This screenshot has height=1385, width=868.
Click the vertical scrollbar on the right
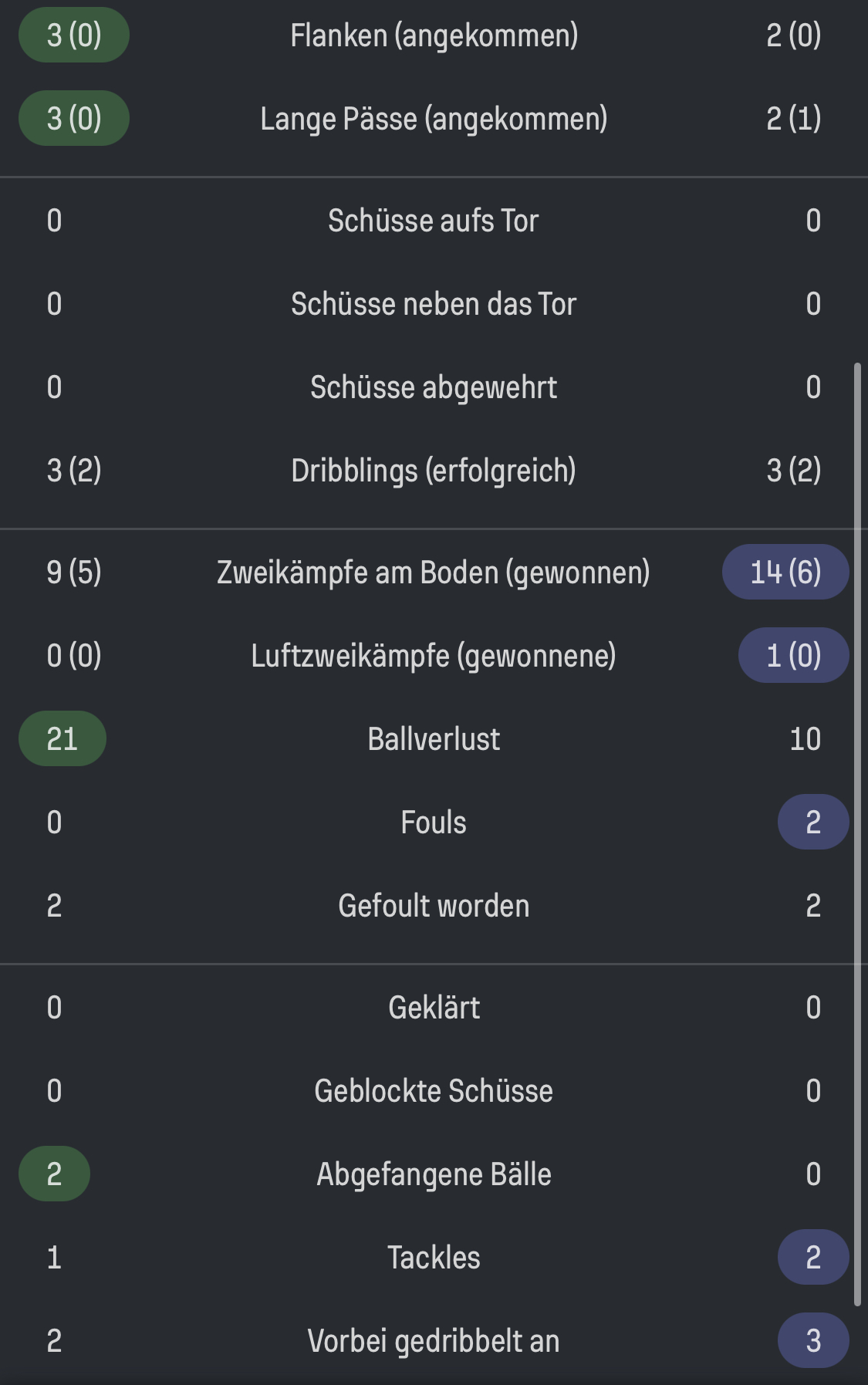(857, 833)
